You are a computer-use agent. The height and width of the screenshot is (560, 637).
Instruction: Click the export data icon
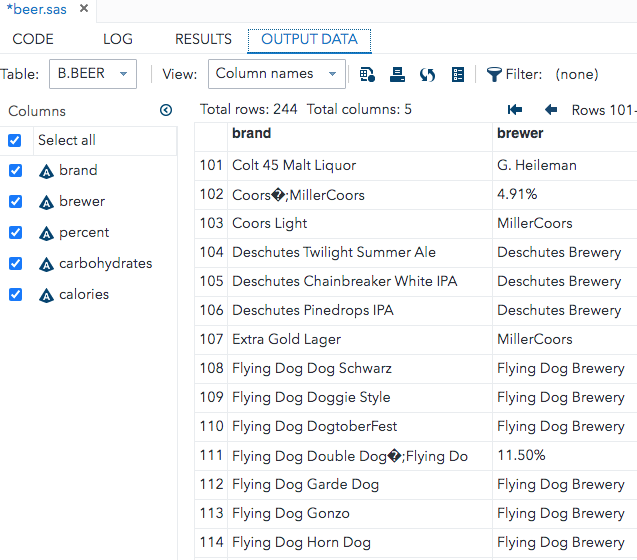tap(397, 74)
